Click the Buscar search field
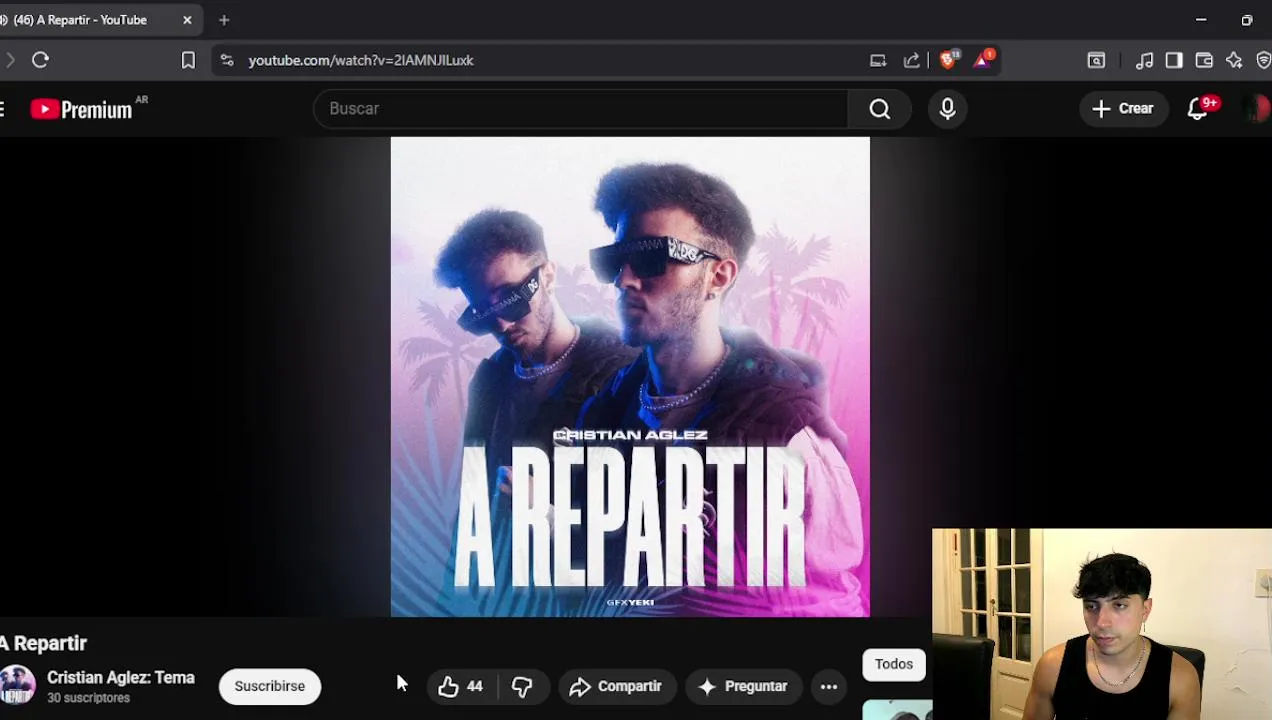 pos(580,108)
